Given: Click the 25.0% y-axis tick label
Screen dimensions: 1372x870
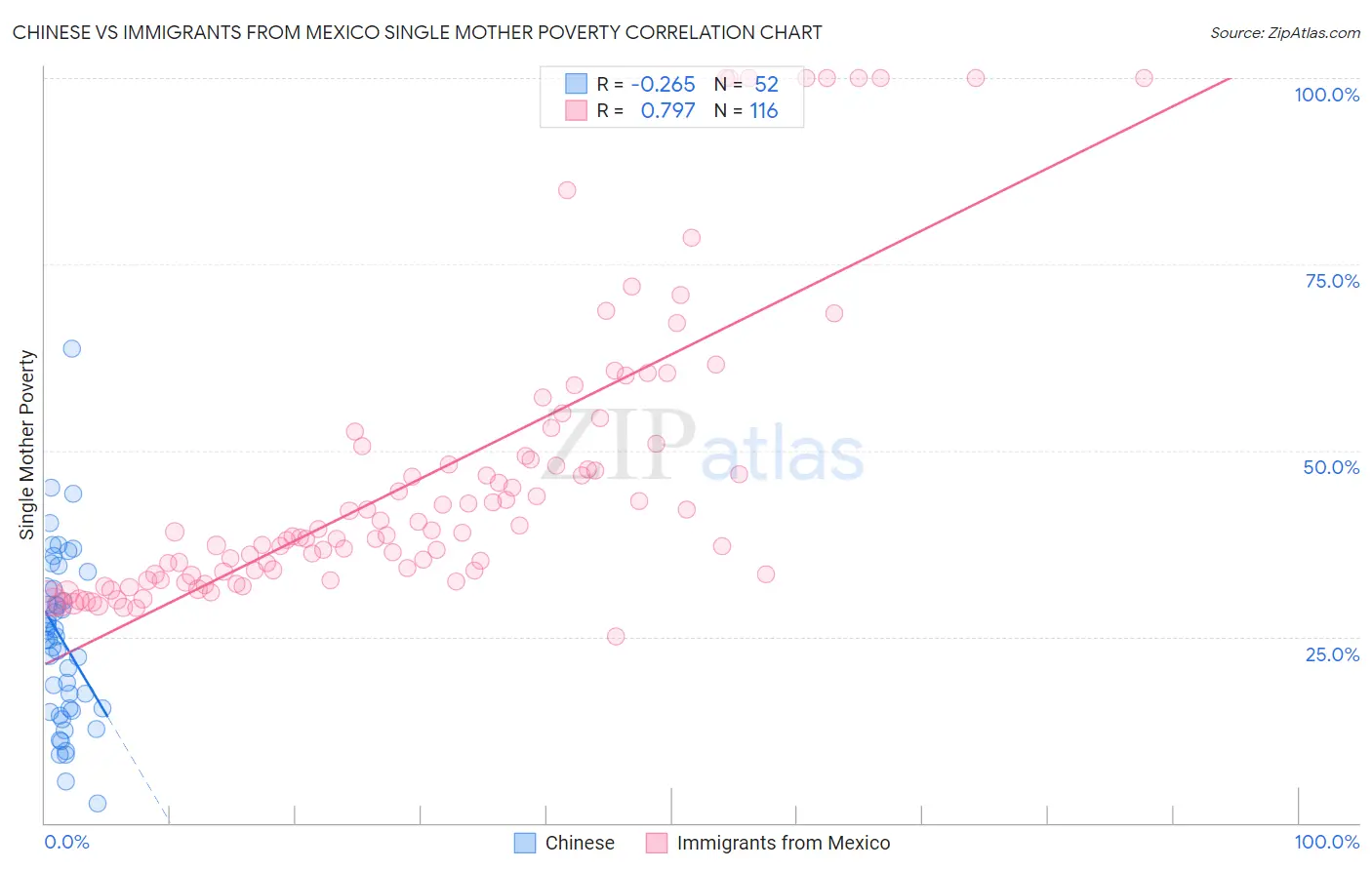Looking at the screenshot, I should (1332, 654).
